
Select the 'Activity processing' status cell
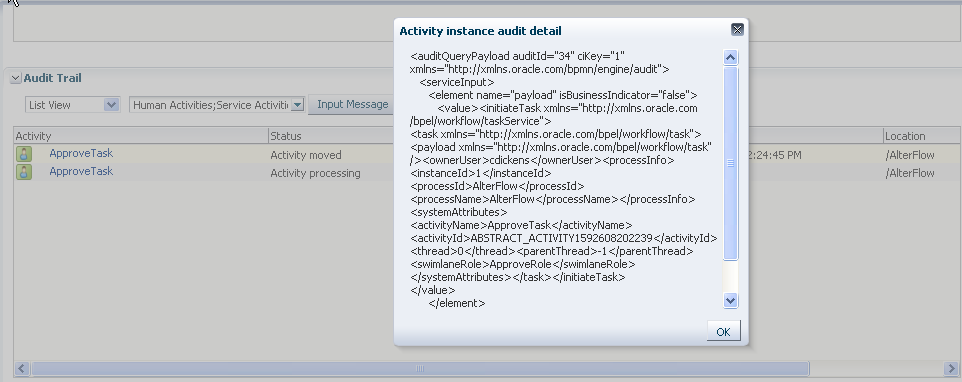point(315,173)
